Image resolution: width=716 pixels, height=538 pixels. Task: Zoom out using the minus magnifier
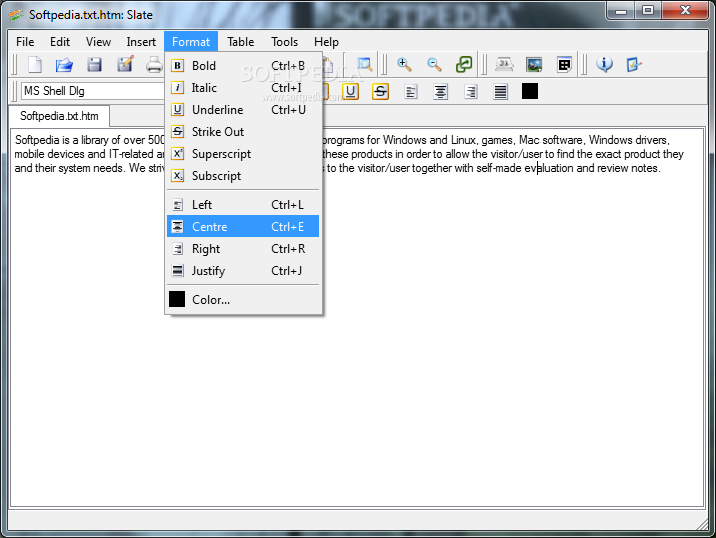[x=434, y=64]
